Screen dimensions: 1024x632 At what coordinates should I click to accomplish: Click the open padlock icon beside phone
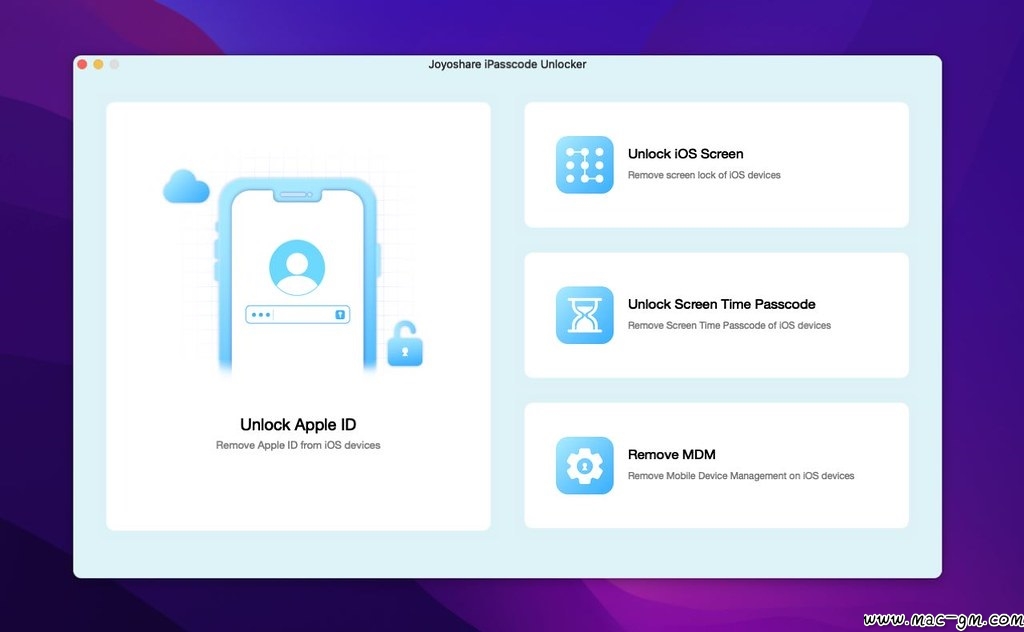pos(405,344)
